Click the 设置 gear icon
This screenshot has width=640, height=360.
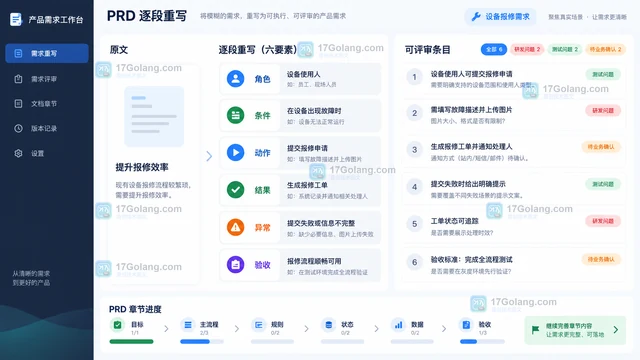(18, 153)
